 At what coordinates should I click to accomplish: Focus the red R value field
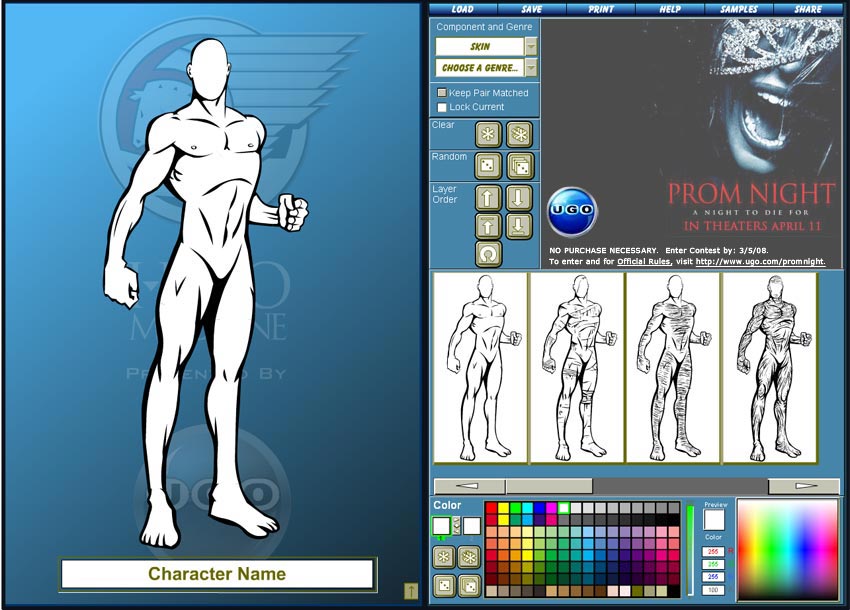pos(713,551)
